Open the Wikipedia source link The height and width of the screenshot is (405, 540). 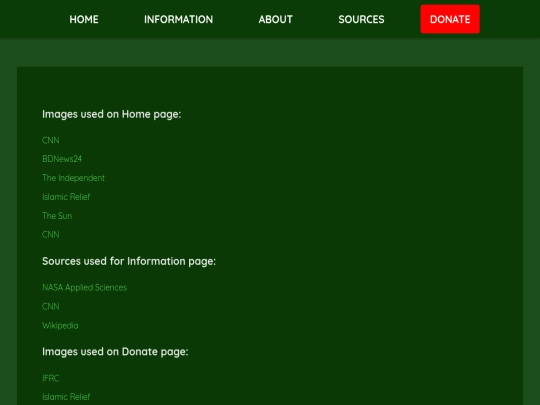point(60,325)
